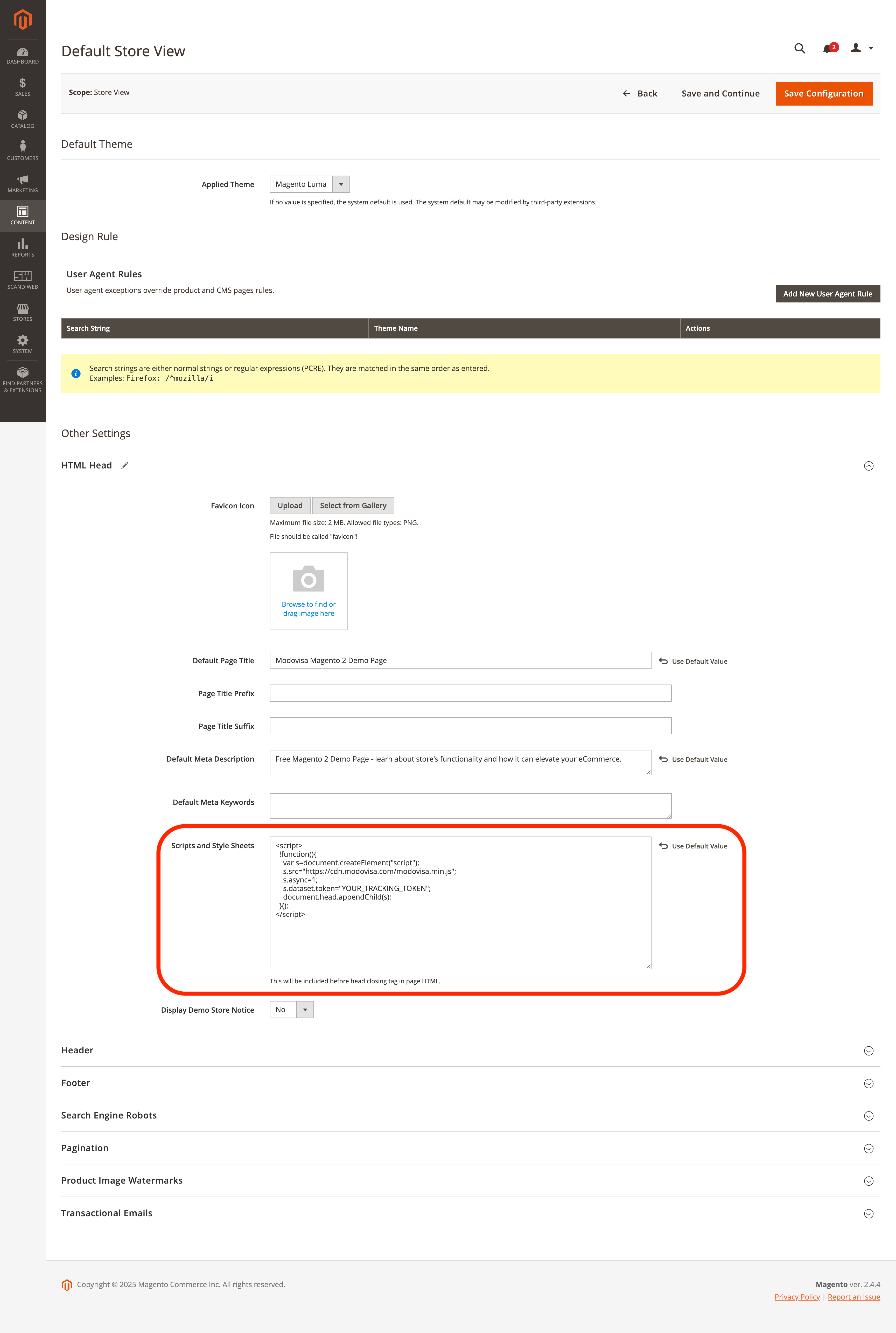Click the Default Meta Keywords input field
The width and height of the screenshot is (896, 1333).
(x=470, y=805)
